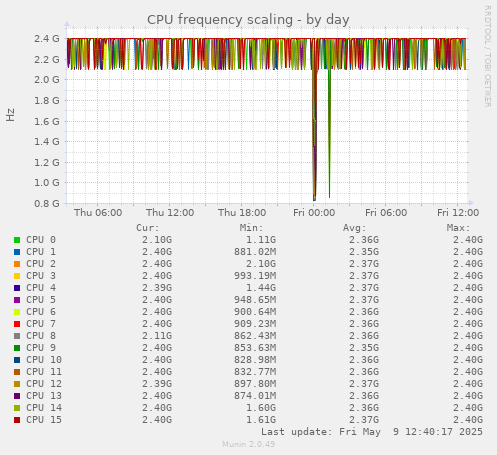Click the dark purple CPU 13 swatch
The image size is (497, 455).
pos(17,396)
